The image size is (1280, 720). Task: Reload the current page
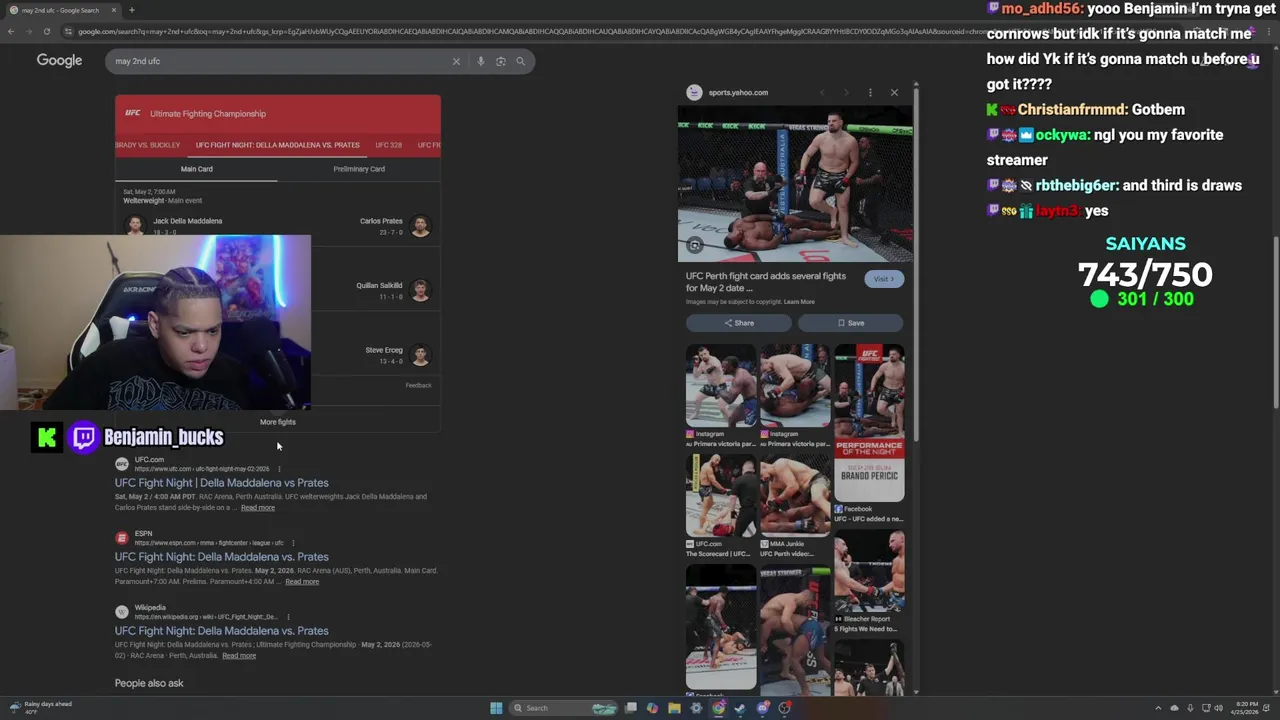[x=46, y=31]
